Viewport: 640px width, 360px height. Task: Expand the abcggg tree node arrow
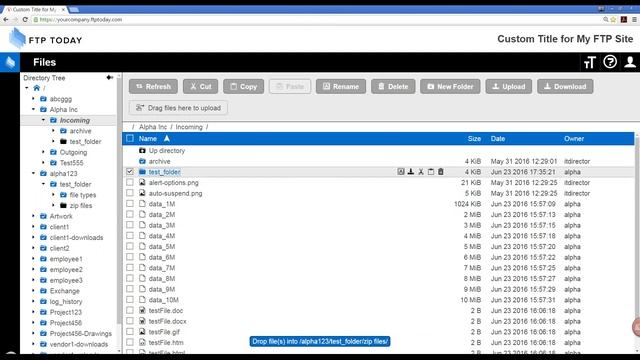[x=33, y=99]
